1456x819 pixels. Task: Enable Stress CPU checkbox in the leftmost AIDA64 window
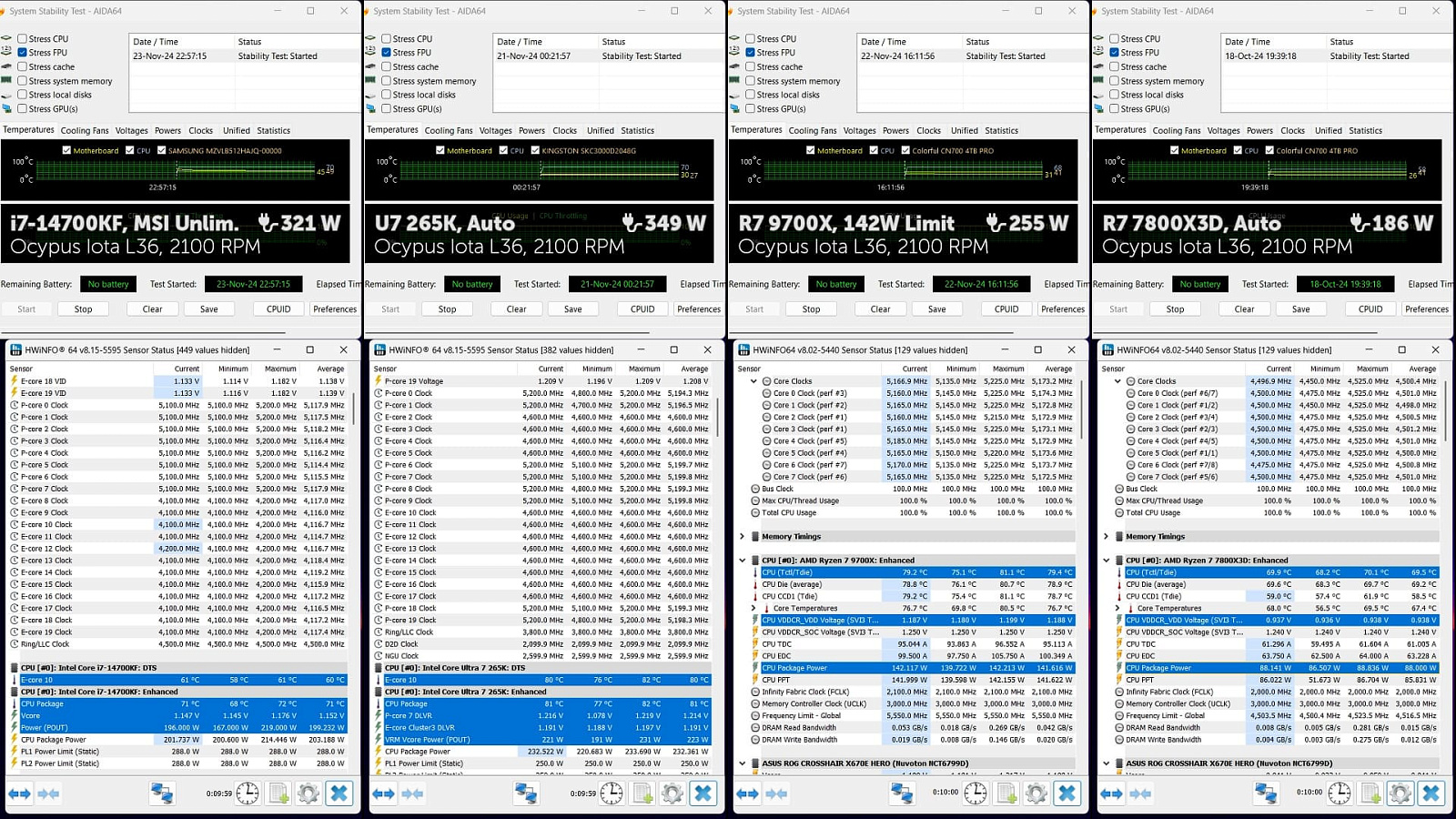pyautogui.click(x=23, y=39)
